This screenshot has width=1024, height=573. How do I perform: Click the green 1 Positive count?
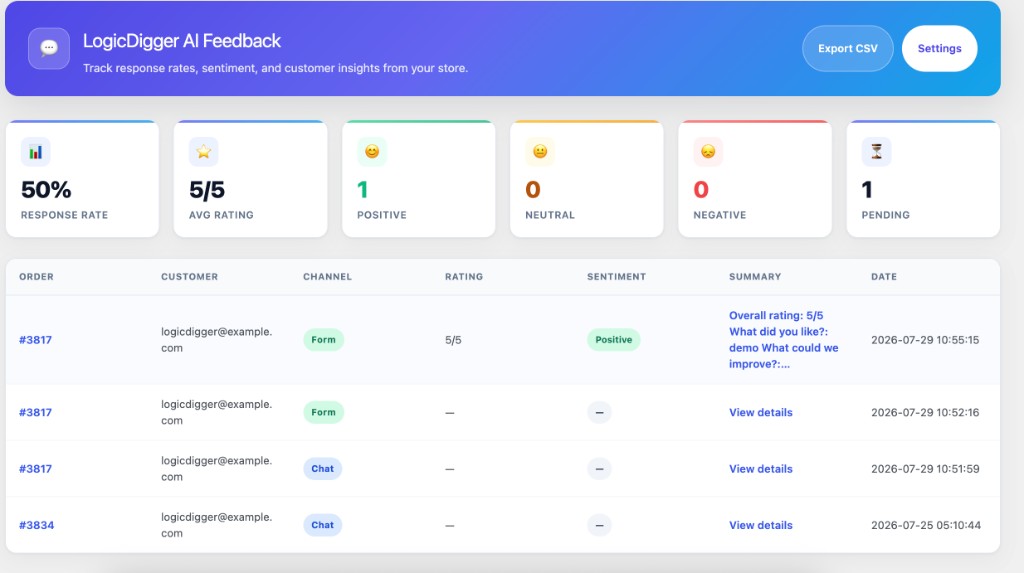coord(362,190)
